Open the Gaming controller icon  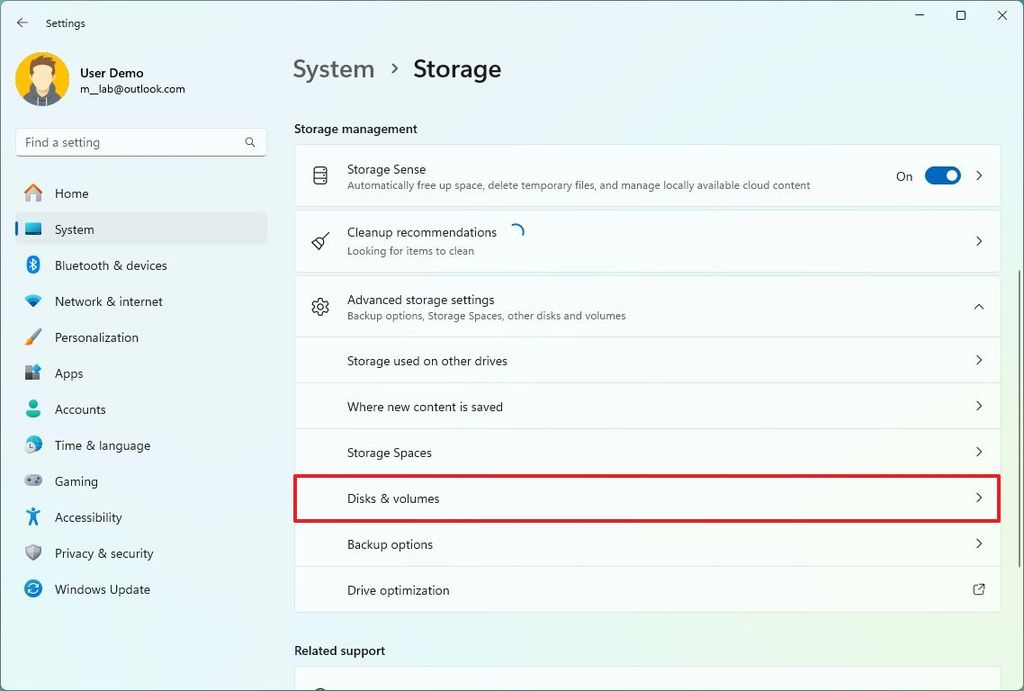click(33, 481)
